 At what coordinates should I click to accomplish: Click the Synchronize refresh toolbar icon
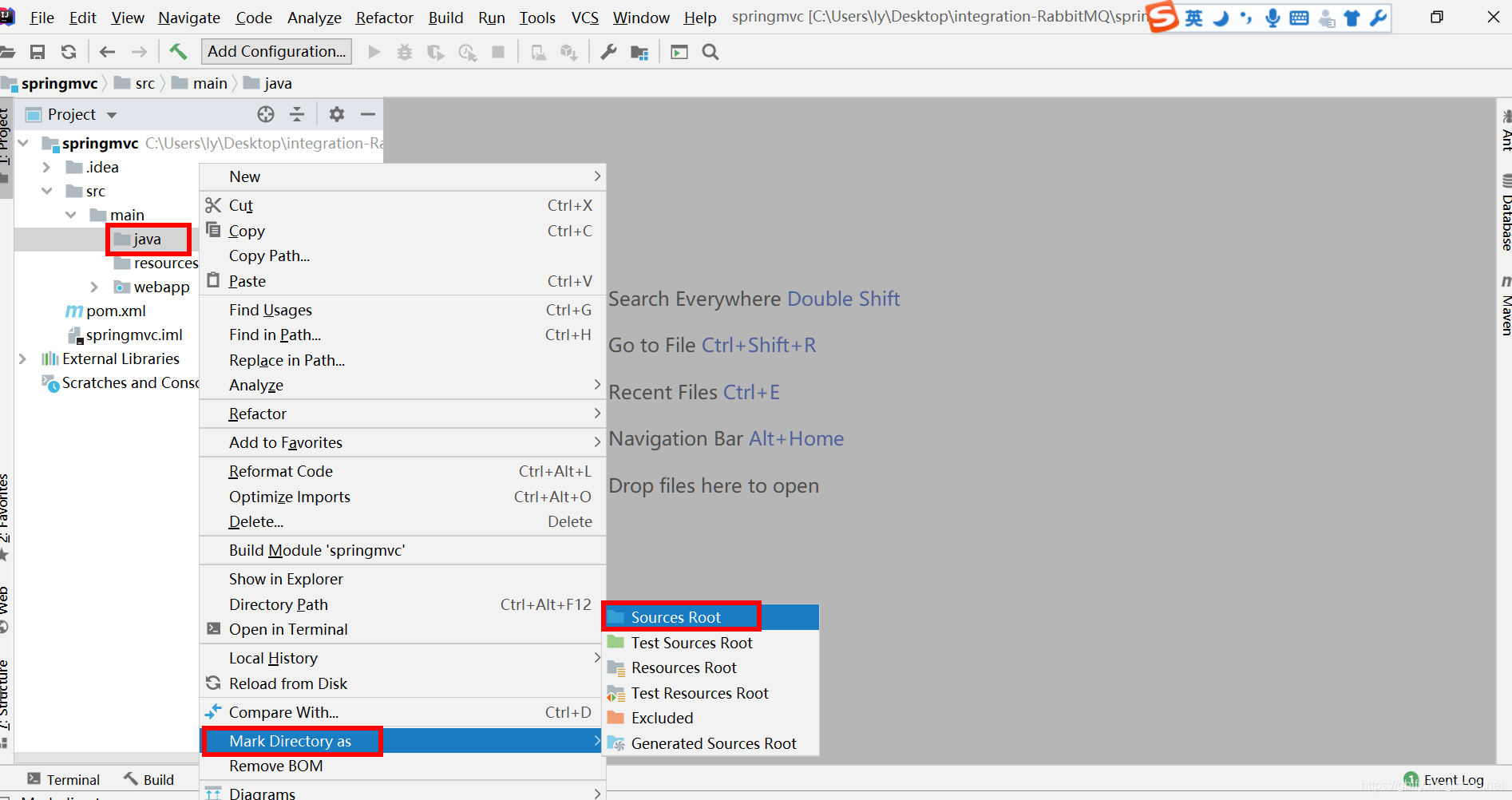(x=69, y=52)
